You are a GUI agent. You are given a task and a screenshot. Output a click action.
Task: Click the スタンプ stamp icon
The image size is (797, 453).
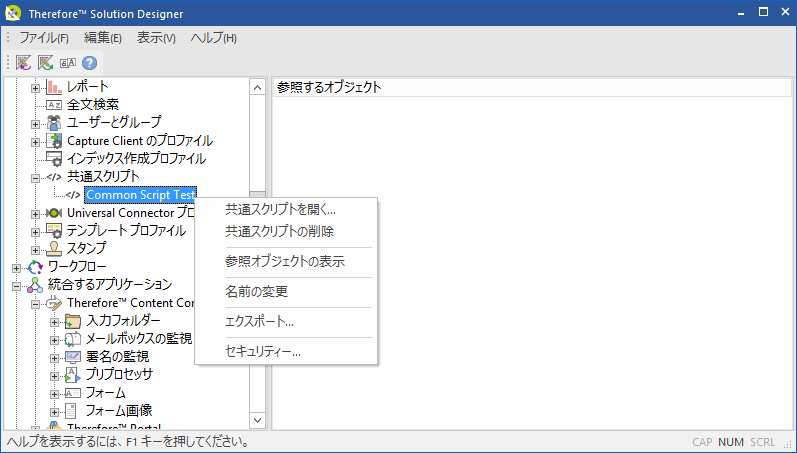tap(54, 249)
